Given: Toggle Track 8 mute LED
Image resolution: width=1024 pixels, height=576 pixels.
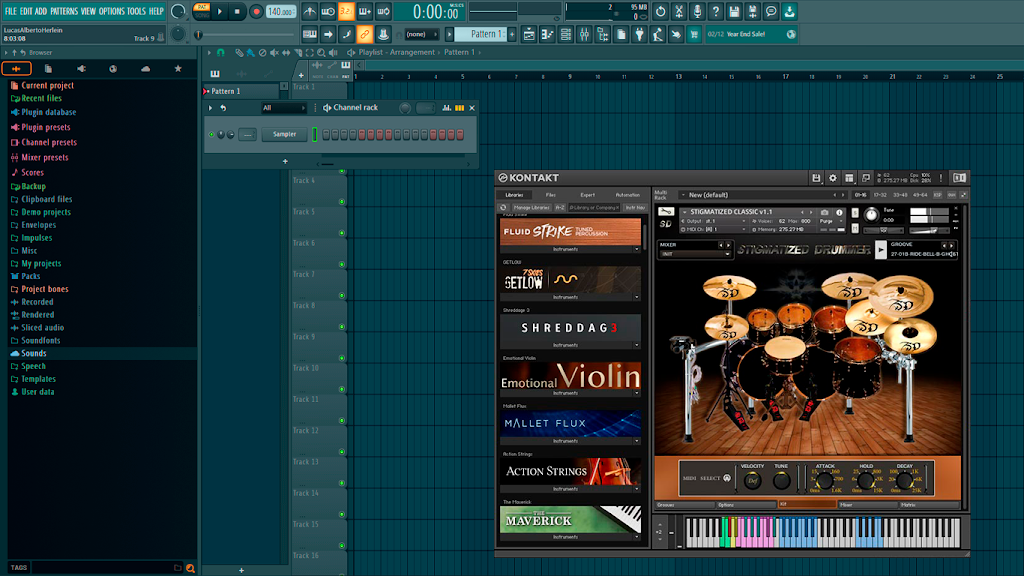Looking at the screenshot, I should 342,327.
